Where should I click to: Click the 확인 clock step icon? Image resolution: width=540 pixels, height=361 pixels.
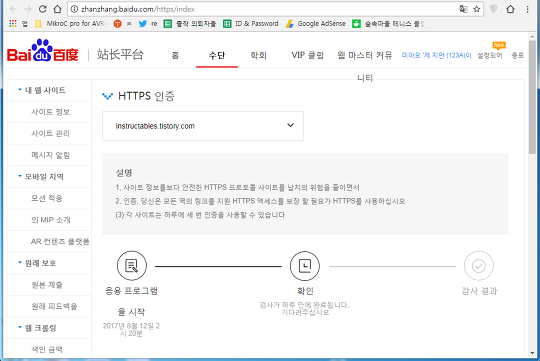(305, 266)
